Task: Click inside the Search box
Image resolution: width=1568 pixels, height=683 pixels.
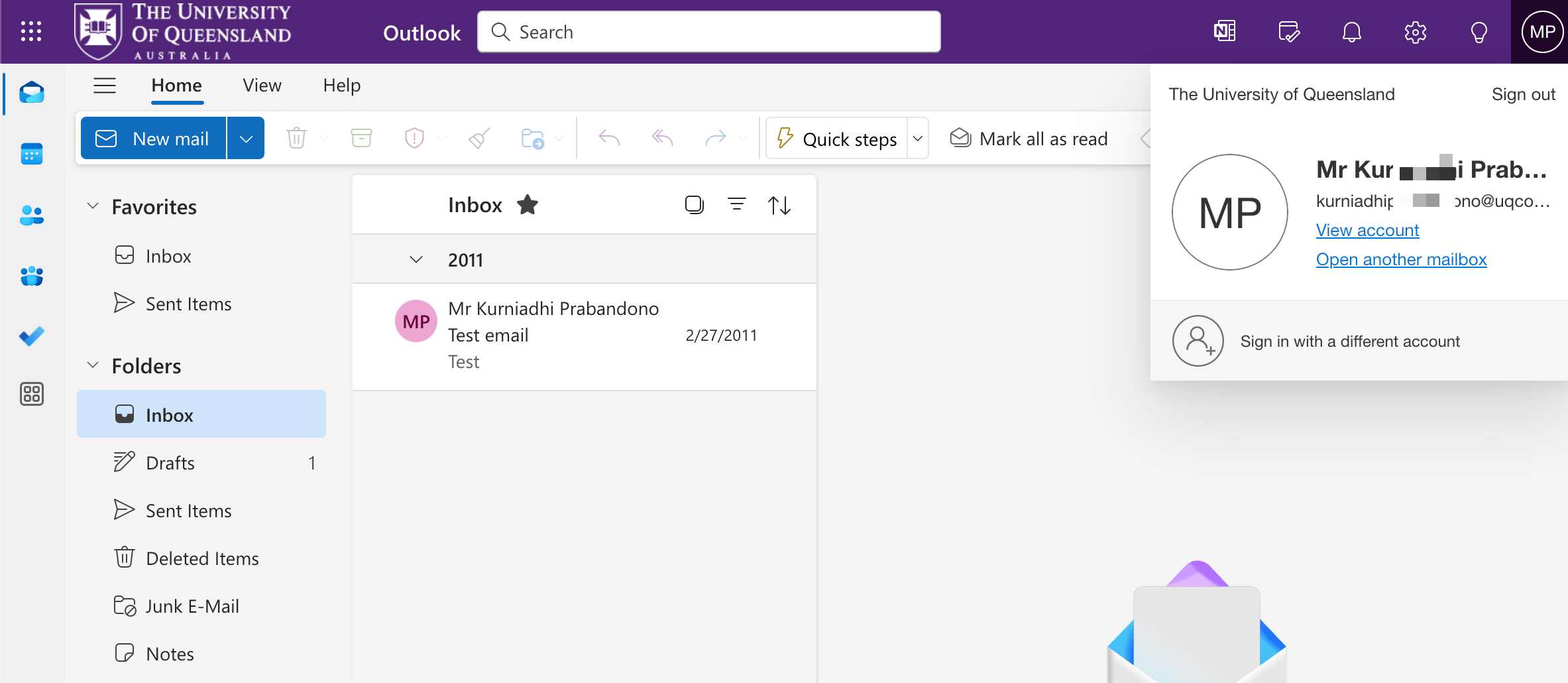Action: (x=708, y=31)
